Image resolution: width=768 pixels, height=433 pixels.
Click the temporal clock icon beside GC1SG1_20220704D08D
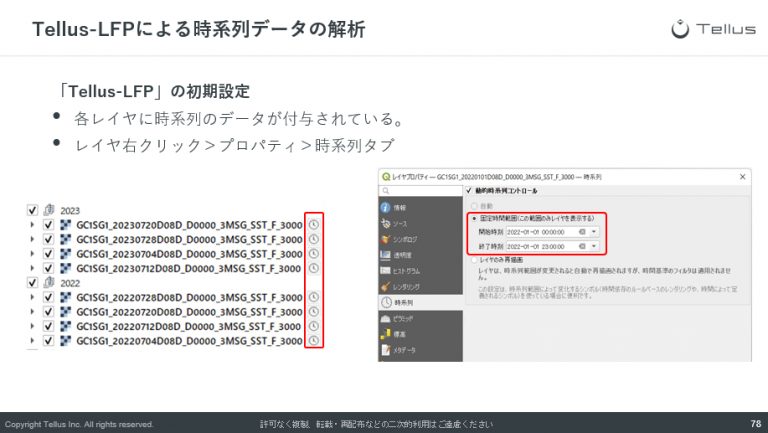click(314, 340)
